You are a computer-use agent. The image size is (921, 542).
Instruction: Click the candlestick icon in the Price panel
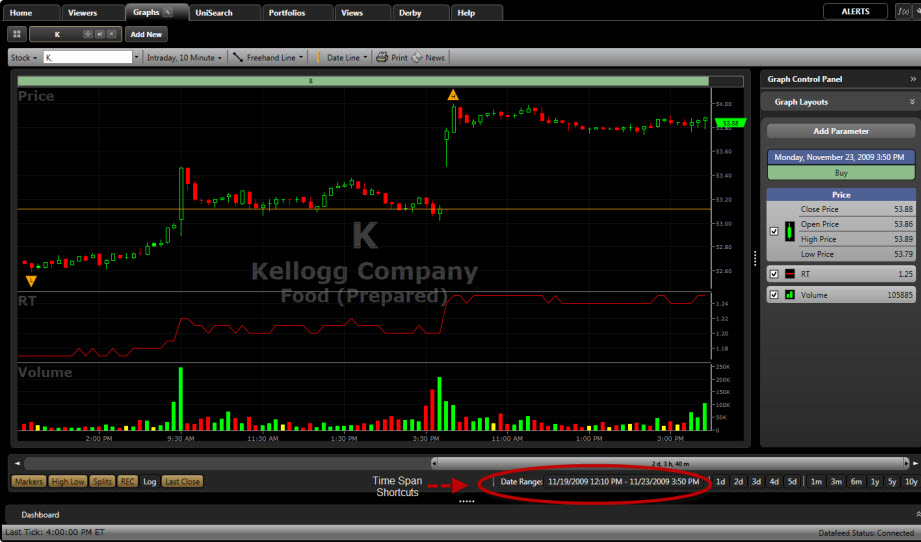click(789, 232)
